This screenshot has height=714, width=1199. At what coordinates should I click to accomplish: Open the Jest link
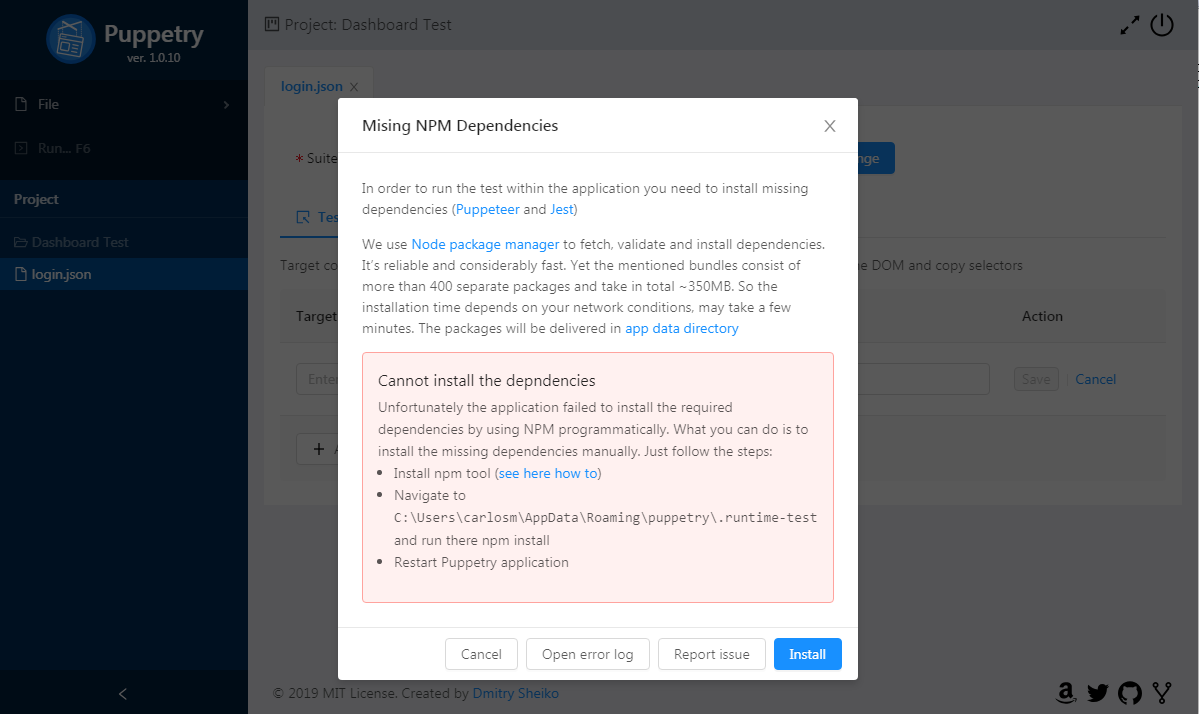(x=561, y=209)
